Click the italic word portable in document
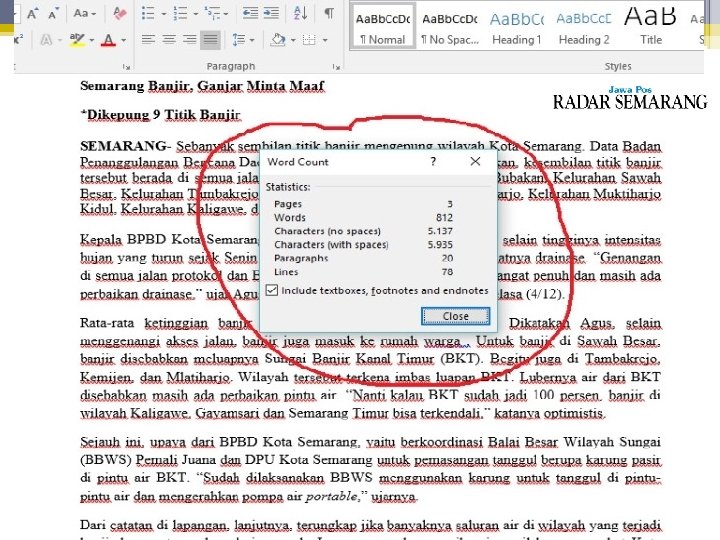Screen dimensions: 720x540 tap(332, 496)
